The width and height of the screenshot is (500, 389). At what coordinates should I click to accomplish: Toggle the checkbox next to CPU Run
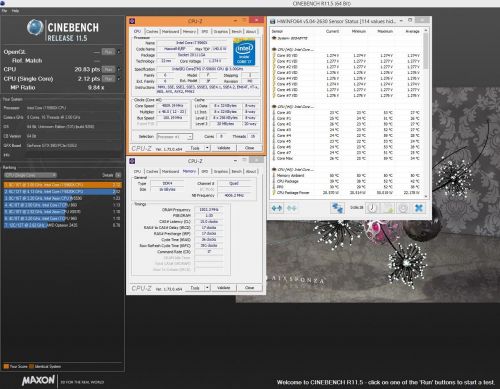[x=119, y=69]
